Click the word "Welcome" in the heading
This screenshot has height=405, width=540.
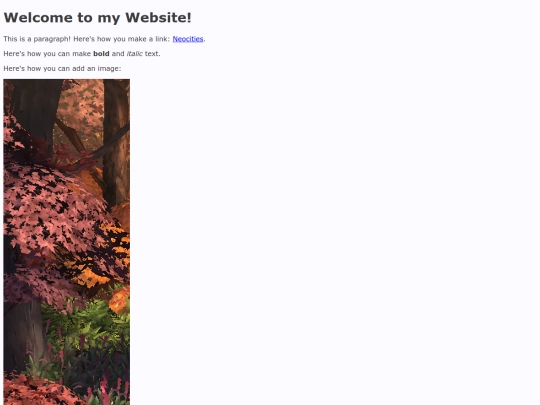click(x=38, y=18)
